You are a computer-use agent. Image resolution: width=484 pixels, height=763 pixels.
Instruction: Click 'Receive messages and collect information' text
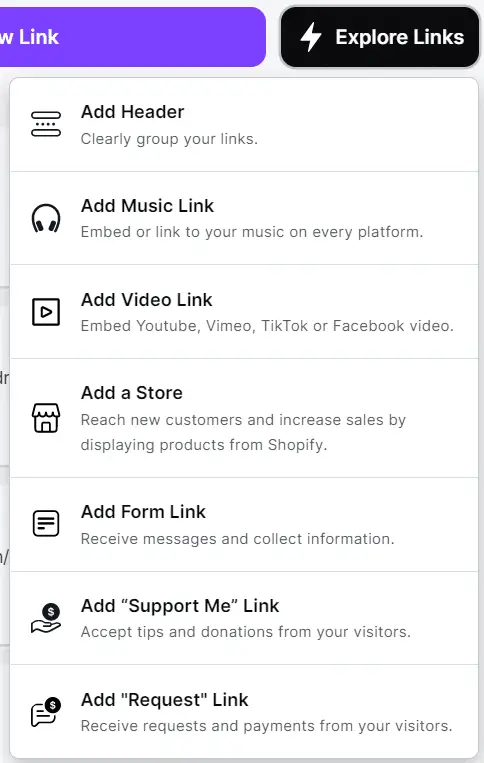(x=237, y=539)
